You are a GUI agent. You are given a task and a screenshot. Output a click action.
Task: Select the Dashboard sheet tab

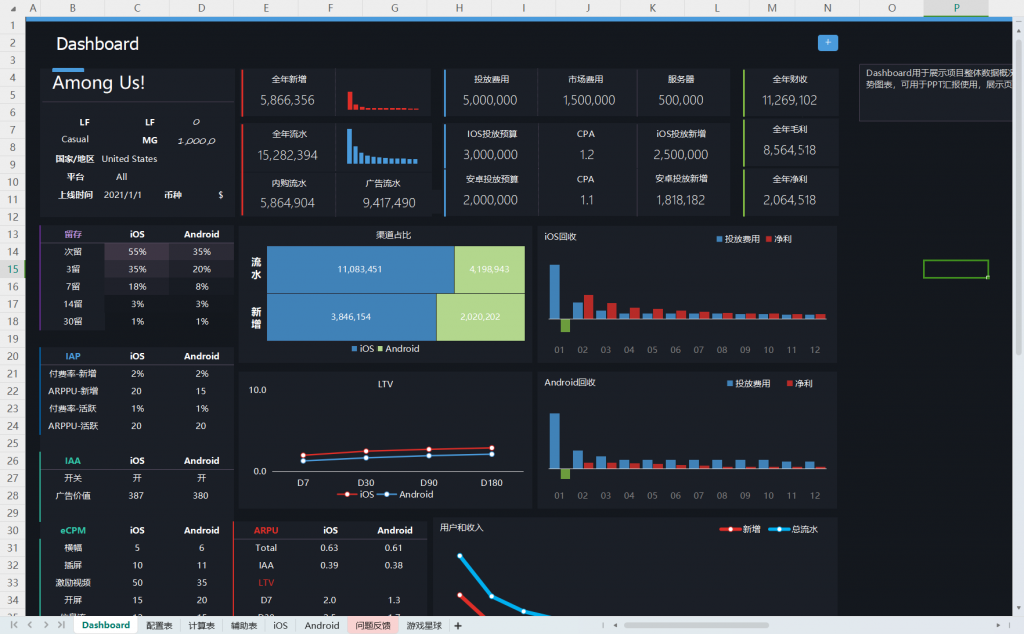tap(106, 625)
